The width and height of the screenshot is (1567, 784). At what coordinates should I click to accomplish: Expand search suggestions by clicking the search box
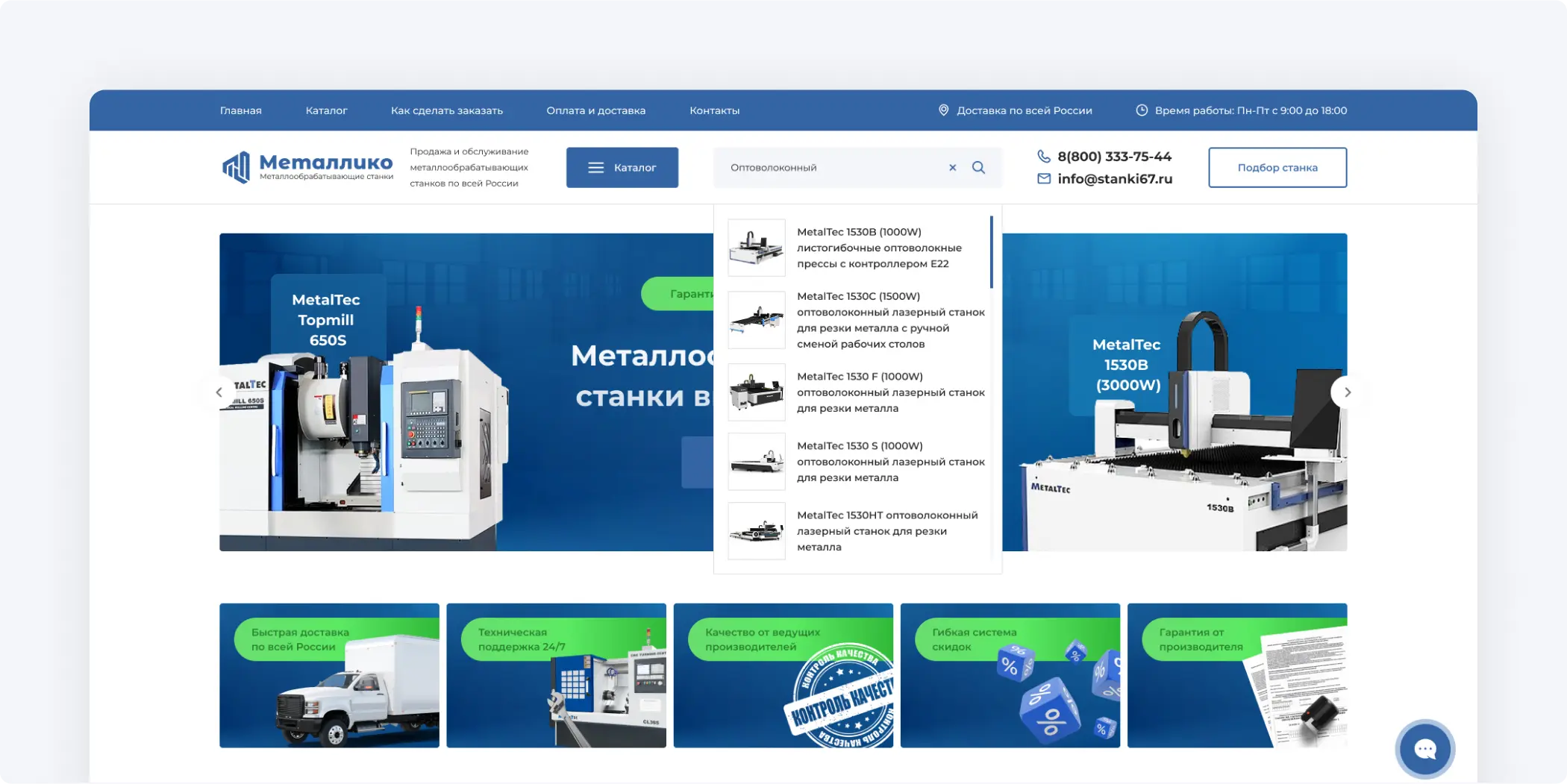[x=821, y=167]
